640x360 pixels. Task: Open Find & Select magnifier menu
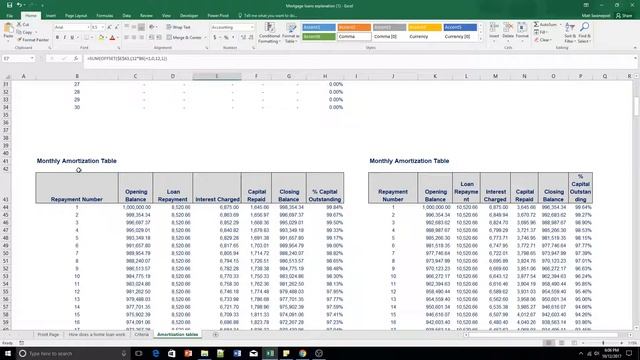click(584, 33)
